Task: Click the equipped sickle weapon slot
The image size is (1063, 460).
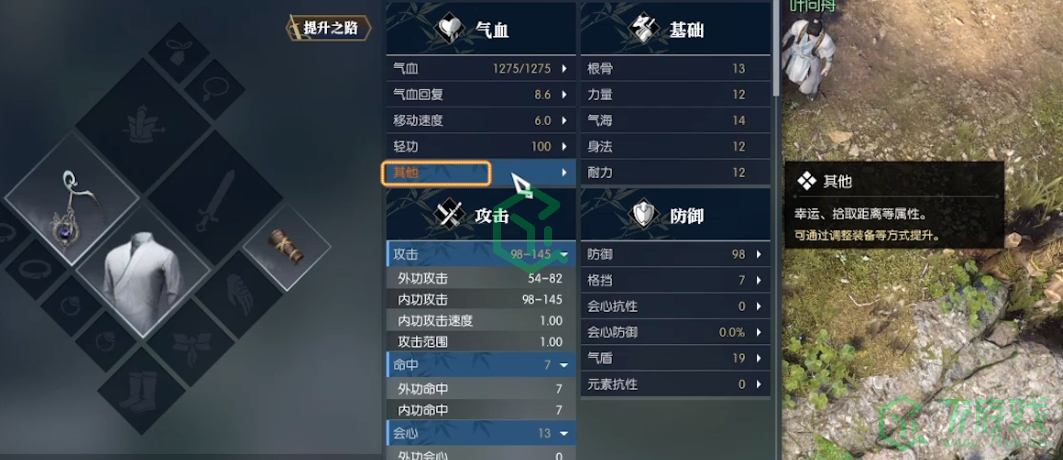Action: pos(72,201)
